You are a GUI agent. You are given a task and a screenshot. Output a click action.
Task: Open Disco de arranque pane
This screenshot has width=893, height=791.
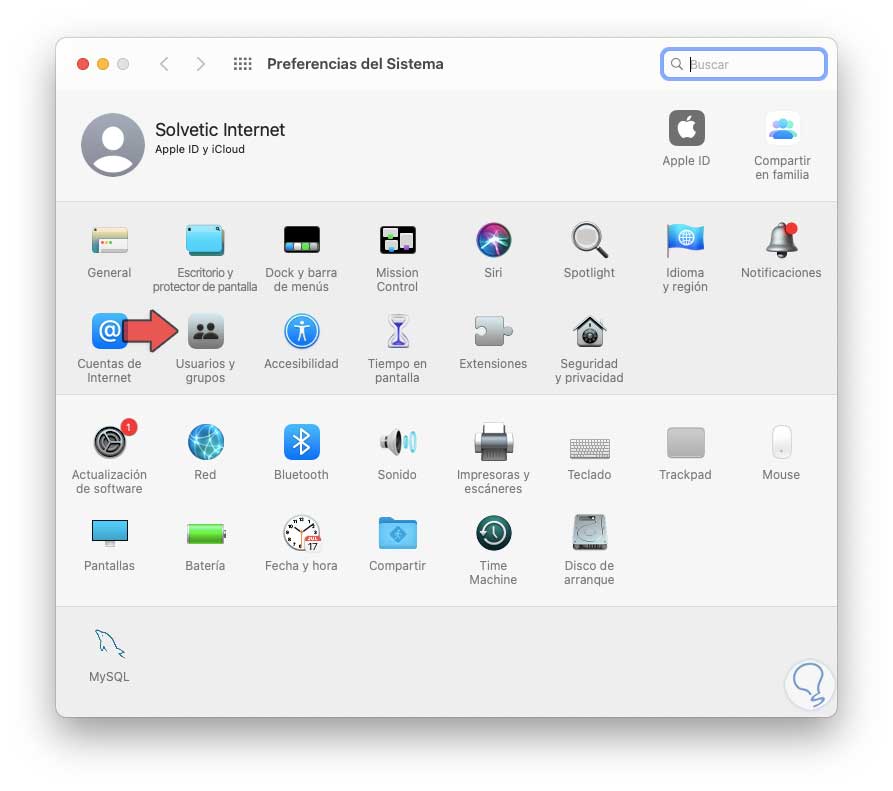coord(589,533)
